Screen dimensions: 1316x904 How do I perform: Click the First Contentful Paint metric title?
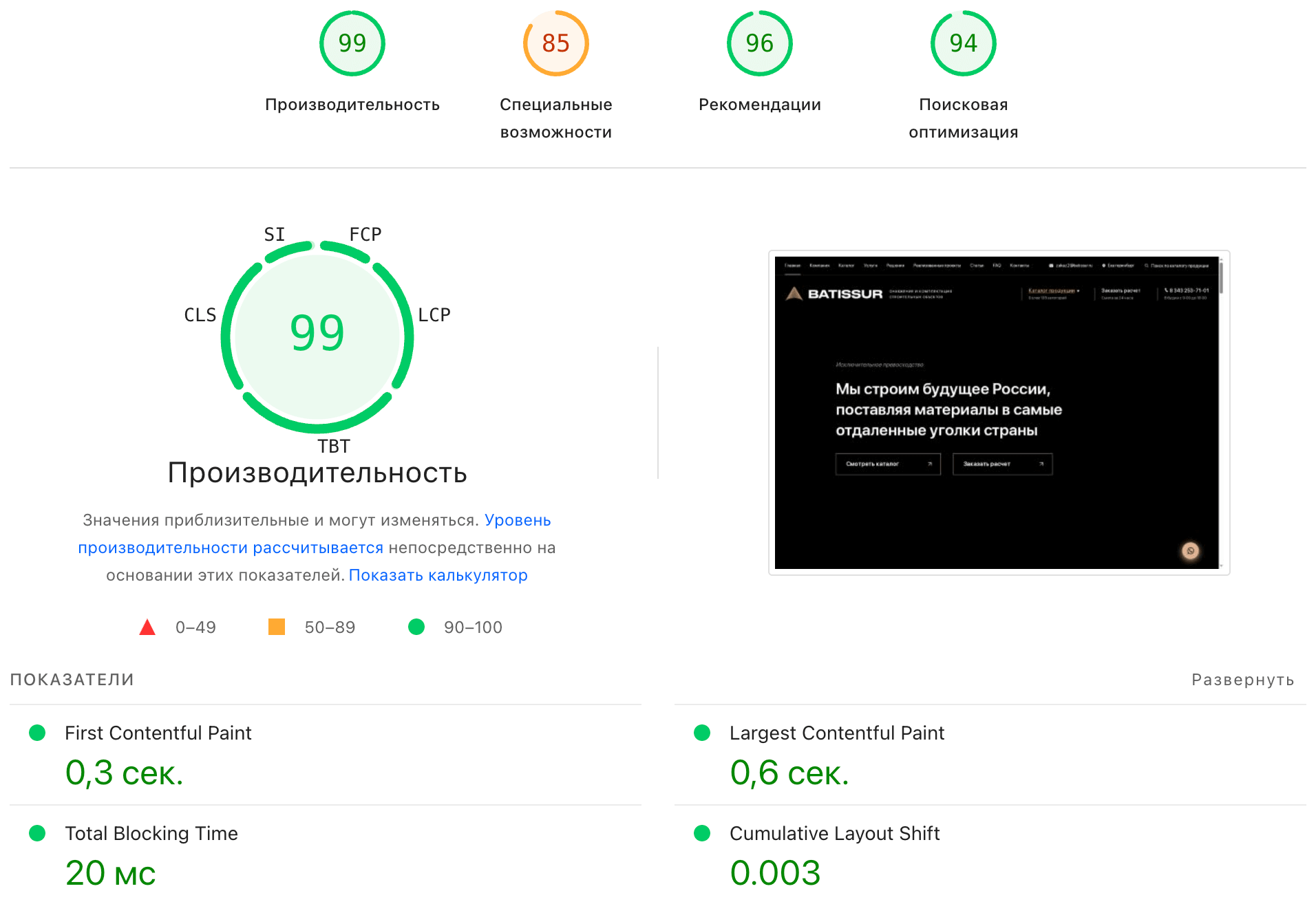(158, 733)
